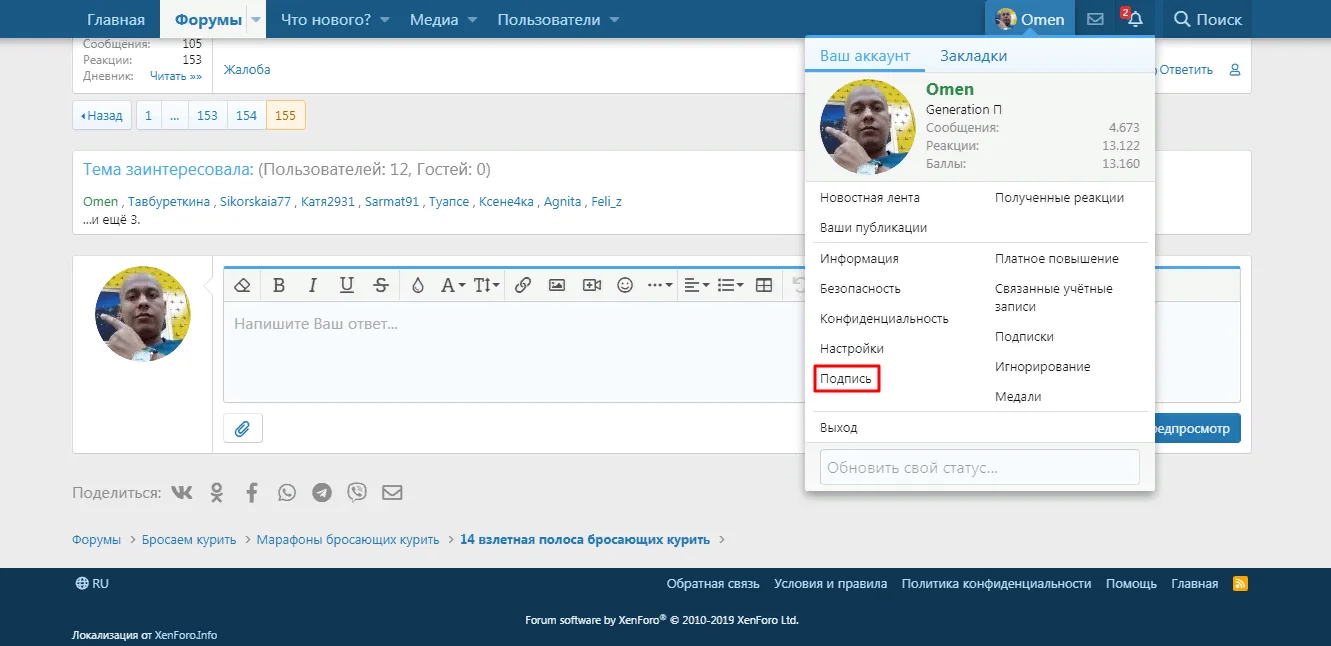Open the text color droplet picker
This screenshot has width=1331, height=646.
(418, 285)
